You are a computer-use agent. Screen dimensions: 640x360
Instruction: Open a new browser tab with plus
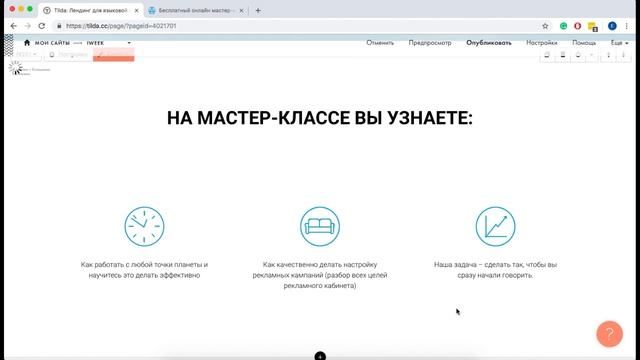pyautogui.click(x=258, y=11)
